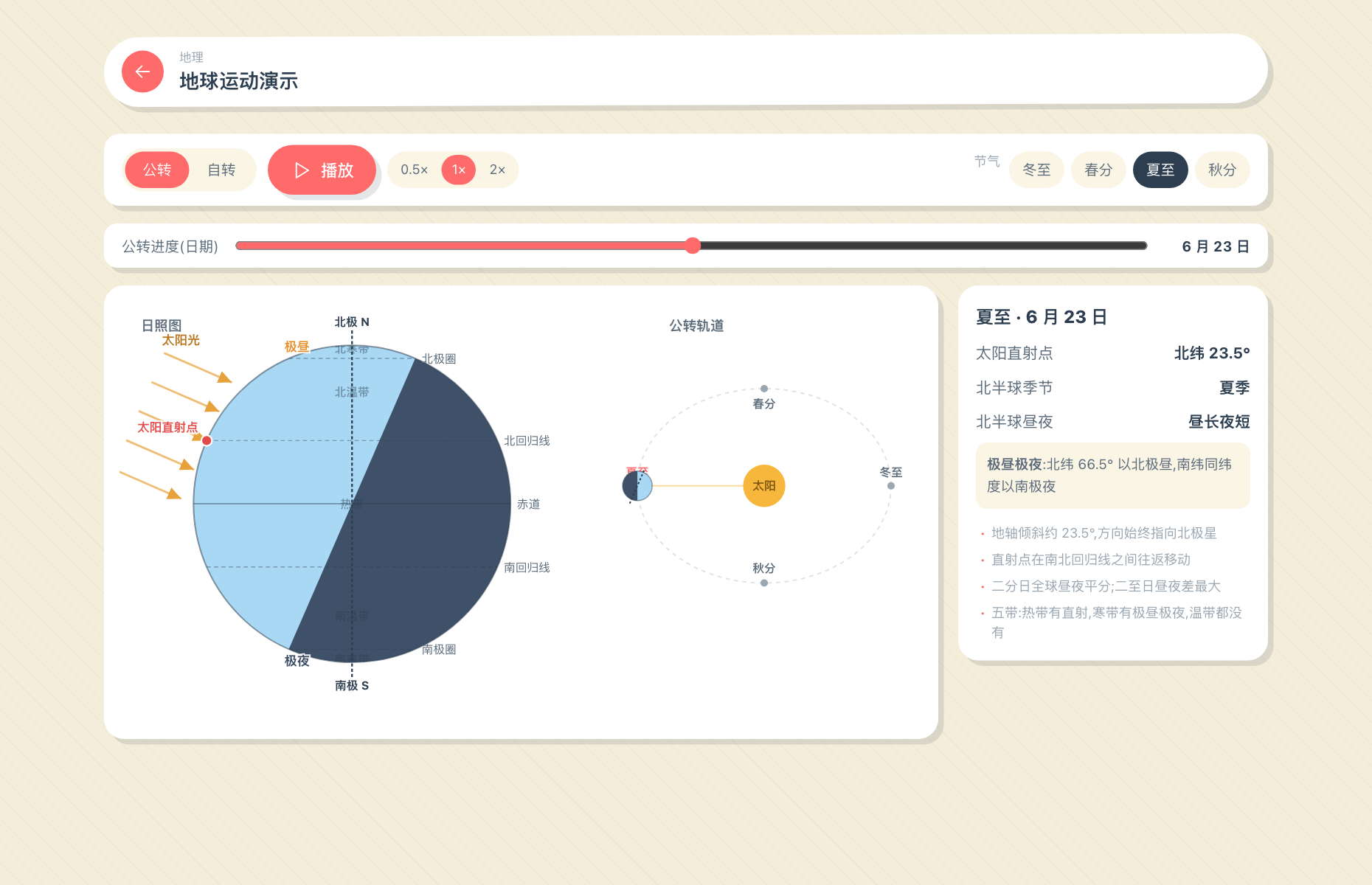Click the orange 极昼 label
This screenshot has width=1372, height=885.
pyautogui.click(x=297, y=347)
